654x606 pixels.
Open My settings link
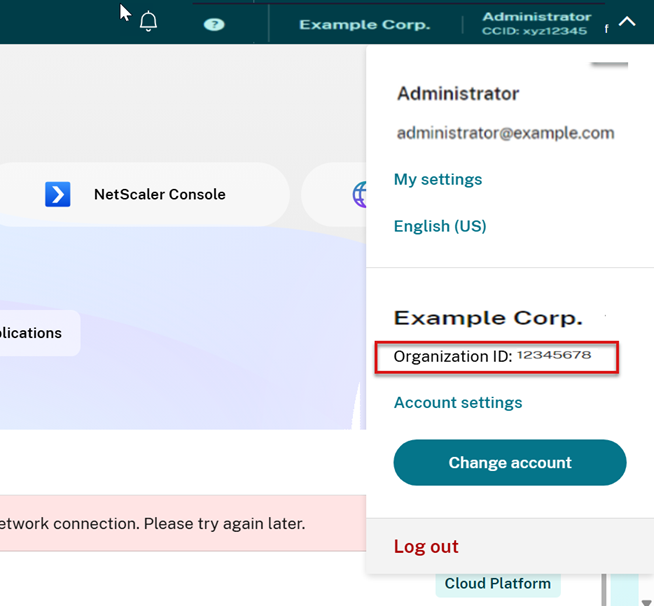pos(438,179)
